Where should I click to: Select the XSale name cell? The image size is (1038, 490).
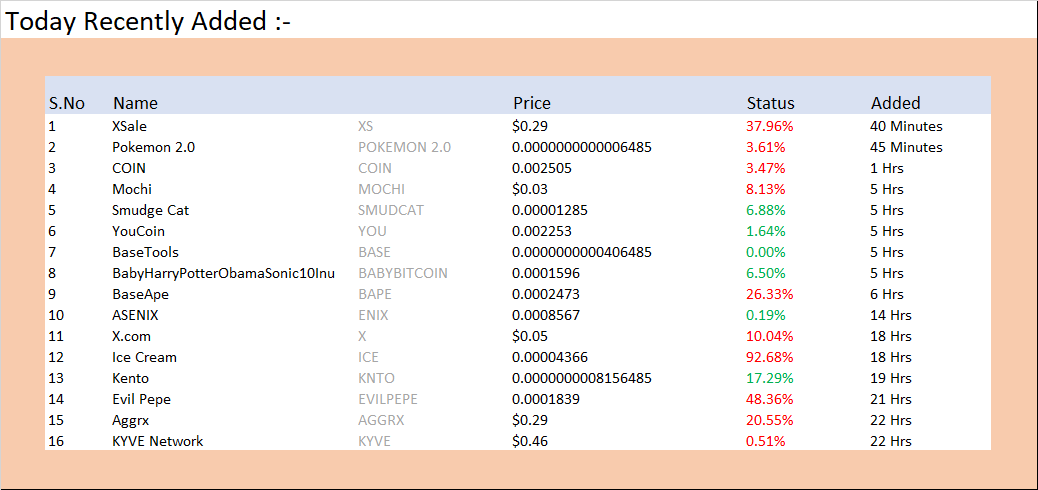130,126
